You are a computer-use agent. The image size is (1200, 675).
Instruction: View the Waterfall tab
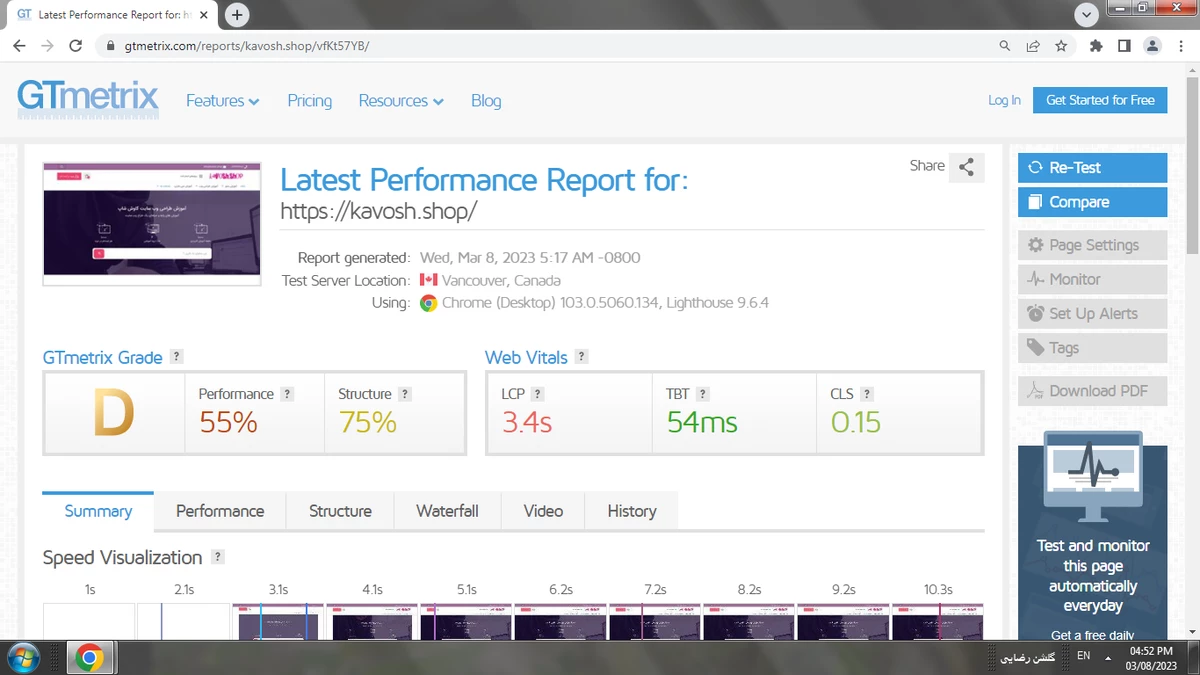[x=447, y=511]
